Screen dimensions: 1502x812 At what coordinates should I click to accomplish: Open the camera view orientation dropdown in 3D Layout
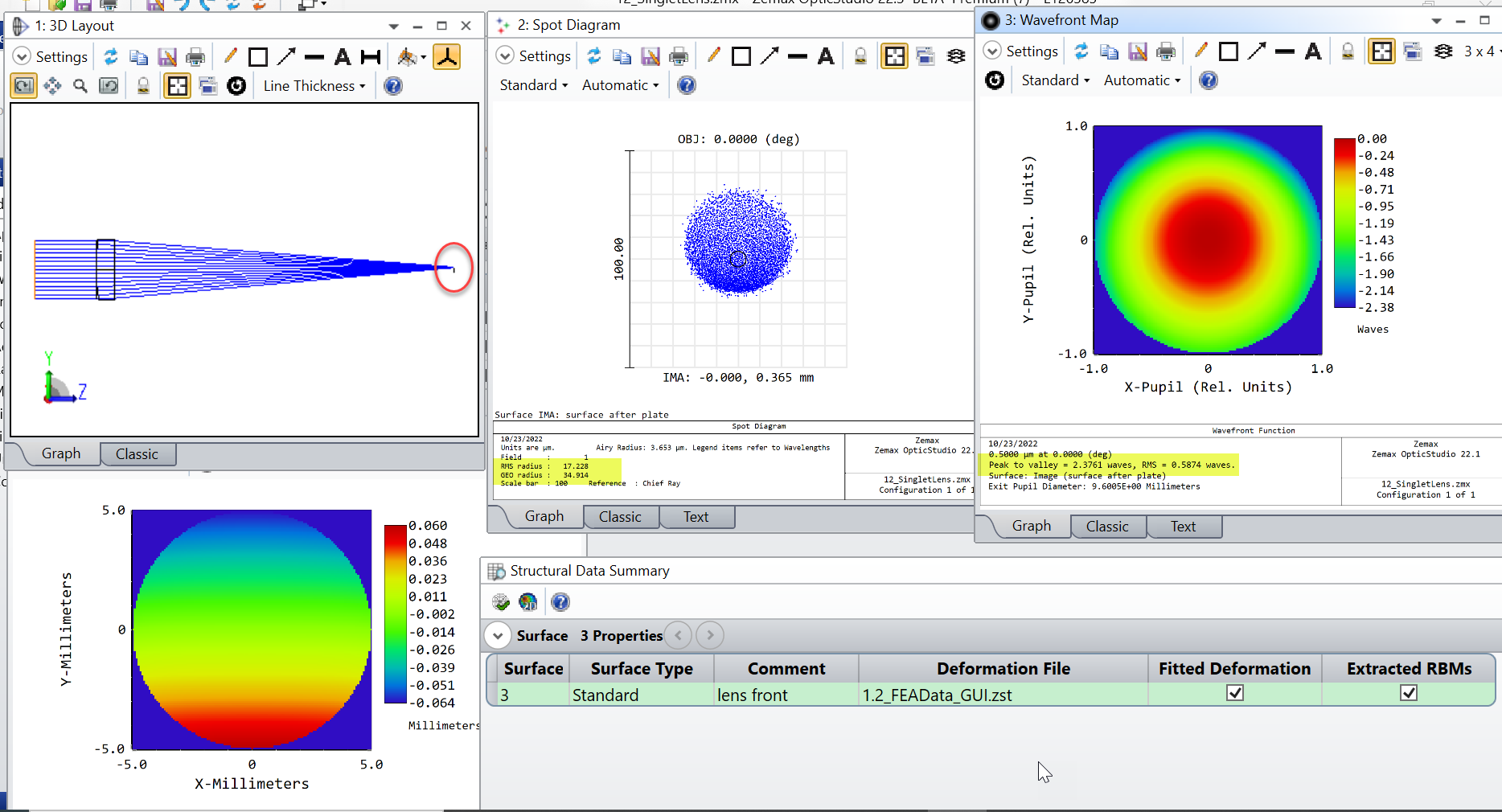pos(412,56)
